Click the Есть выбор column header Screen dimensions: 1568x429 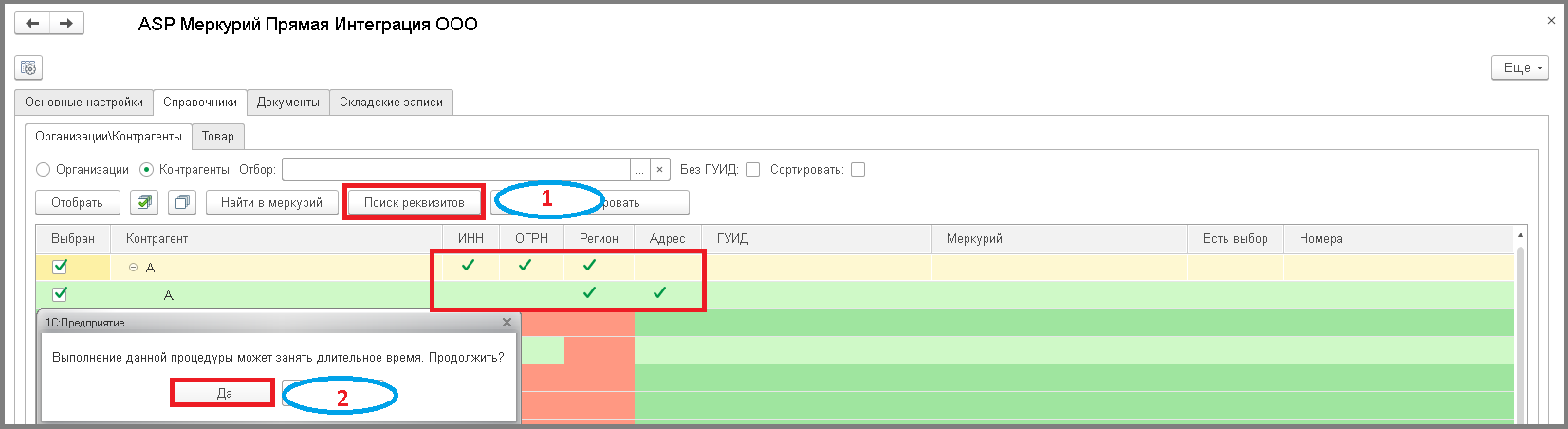coord(1236,239)
